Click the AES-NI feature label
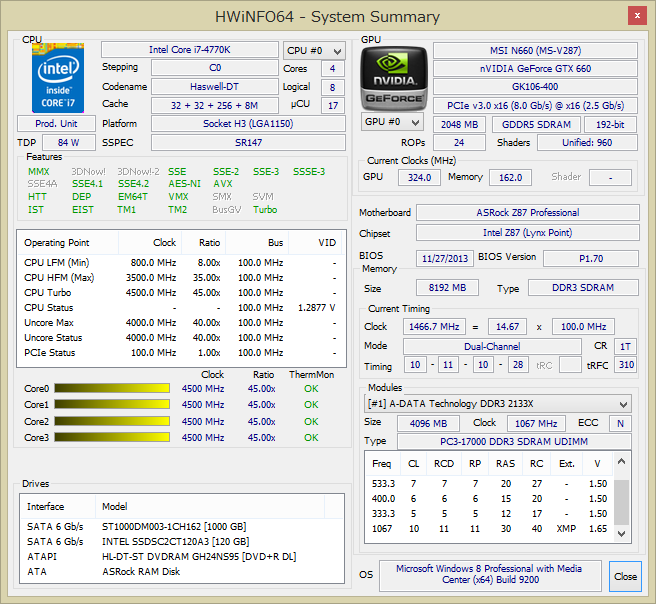656x604 pixels. point(184,184)
